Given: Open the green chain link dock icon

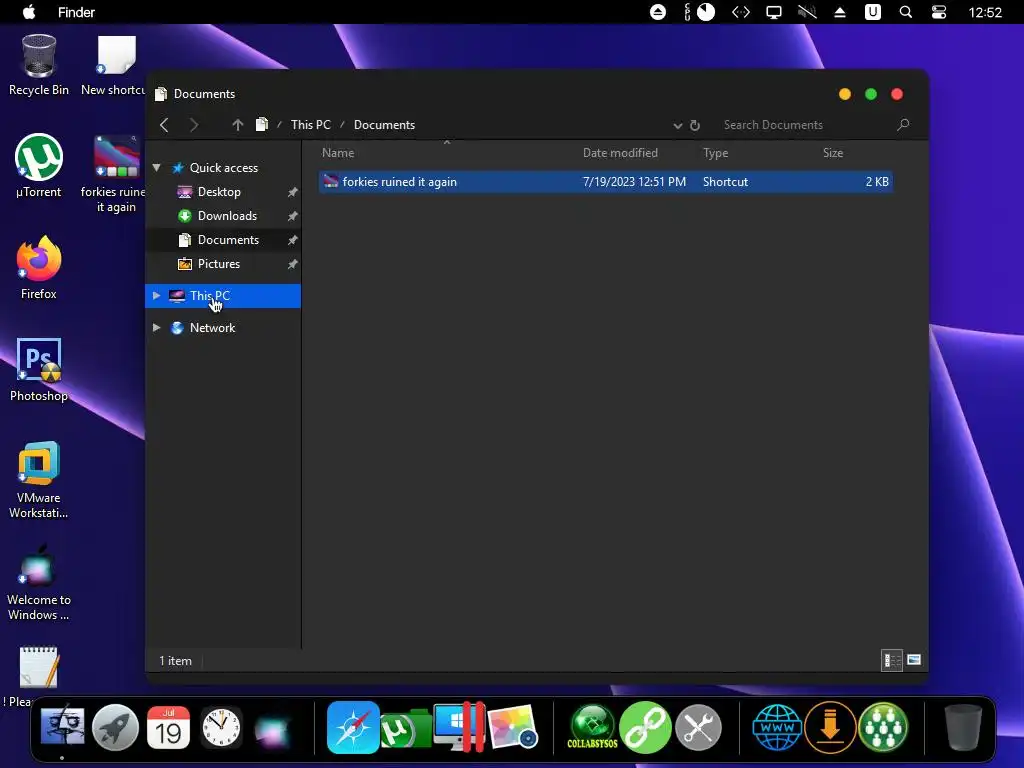Looking at the screenshot, I should (645, 727).
